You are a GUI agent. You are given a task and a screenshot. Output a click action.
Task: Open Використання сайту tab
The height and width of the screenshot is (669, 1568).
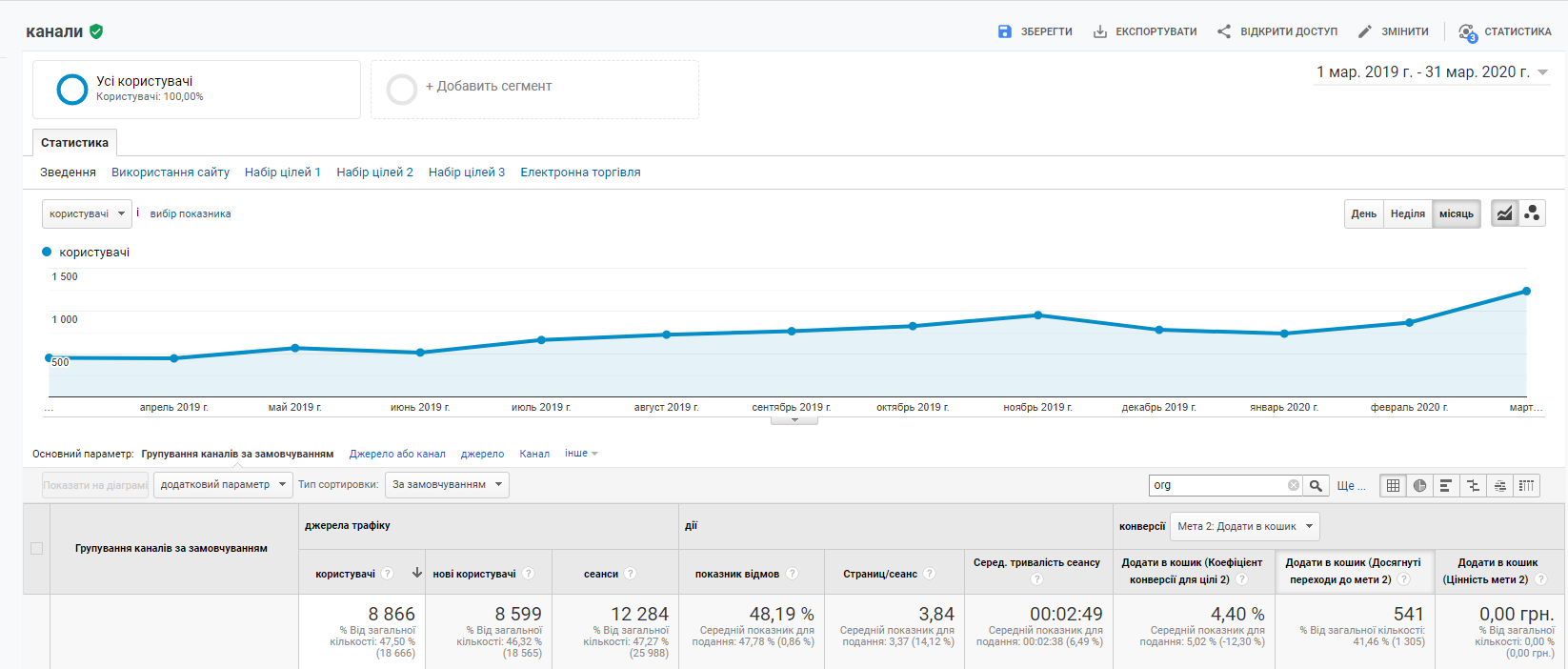pyautogui.click(x=171, y=172)
